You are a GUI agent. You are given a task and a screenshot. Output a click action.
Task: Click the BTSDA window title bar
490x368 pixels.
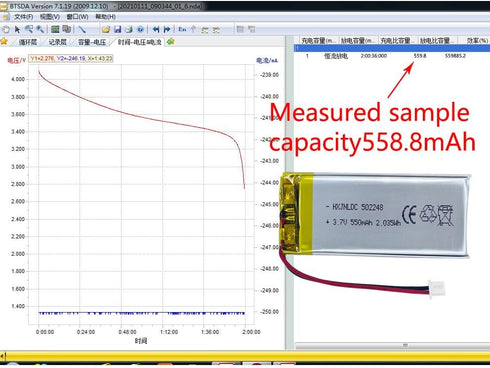click(245, 6)
